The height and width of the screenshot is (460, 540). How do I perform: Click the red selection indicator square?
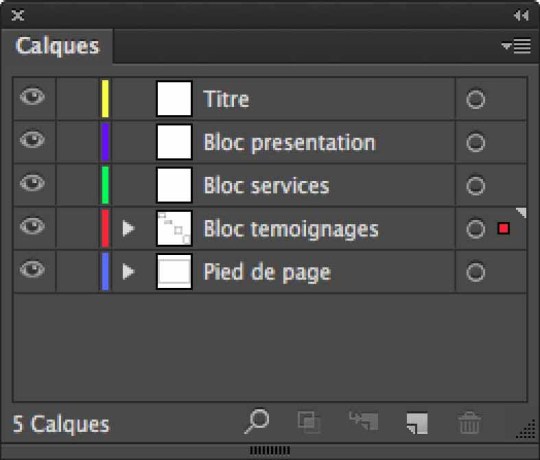click(503, 228)
